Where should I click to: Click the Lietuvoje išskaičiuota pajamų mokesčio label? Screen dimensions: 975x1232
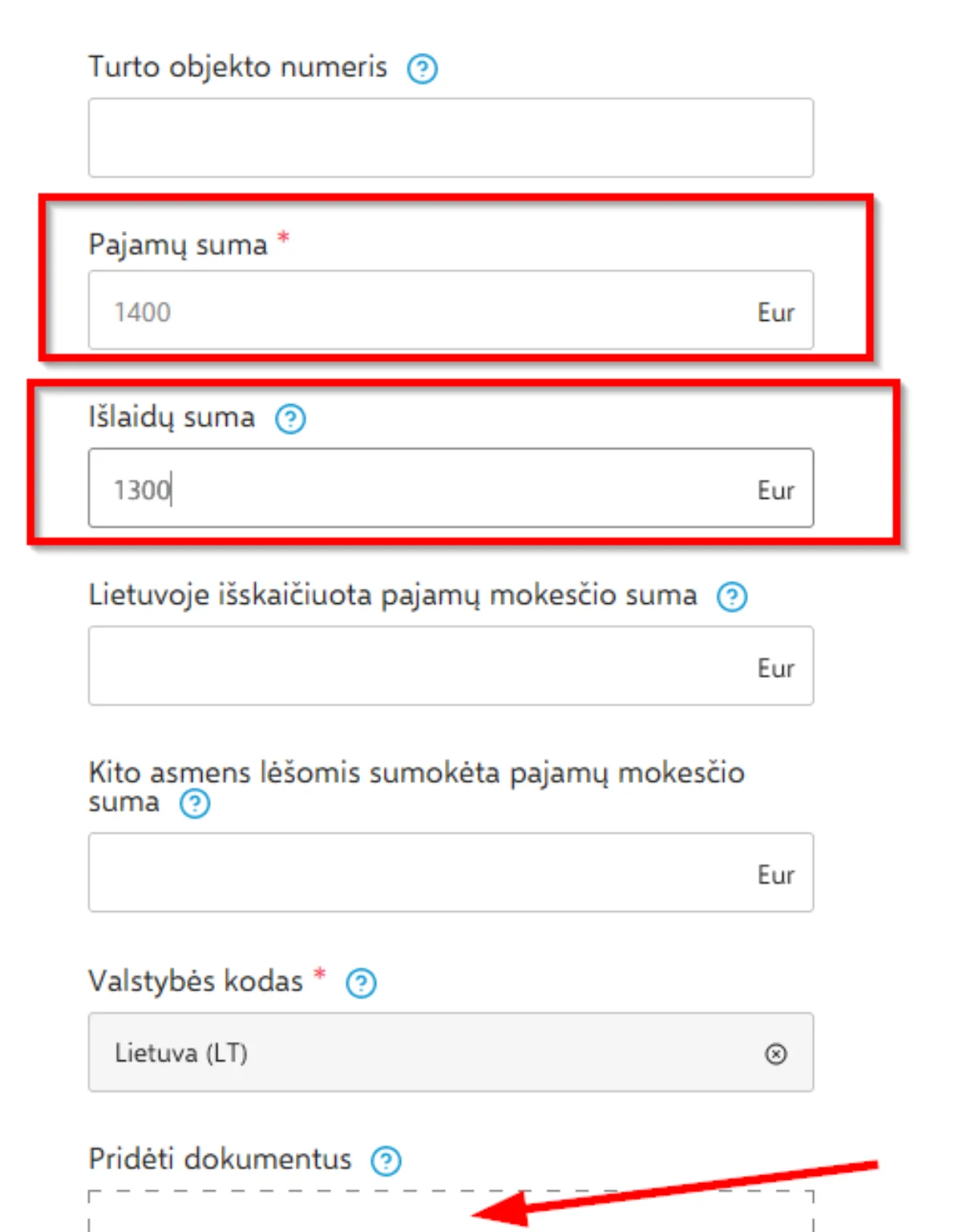(392, 596)
